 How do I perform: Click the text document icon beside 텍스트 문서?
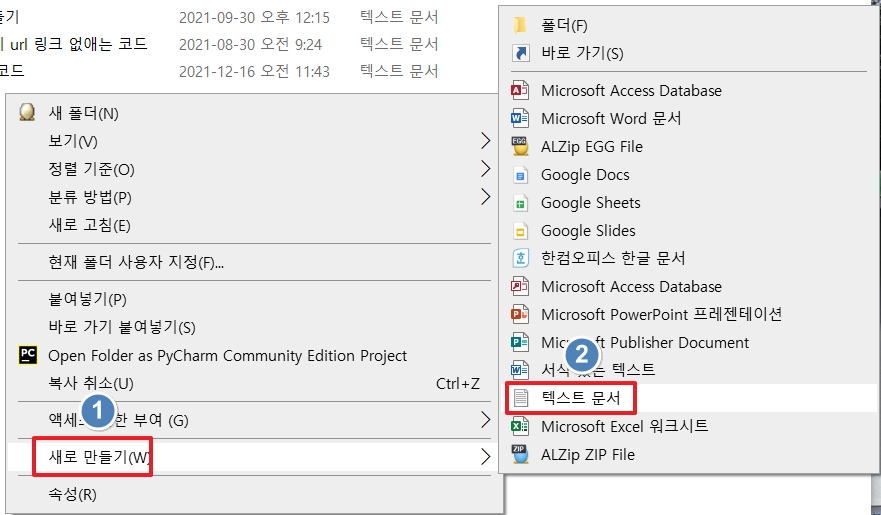(521, 398)
